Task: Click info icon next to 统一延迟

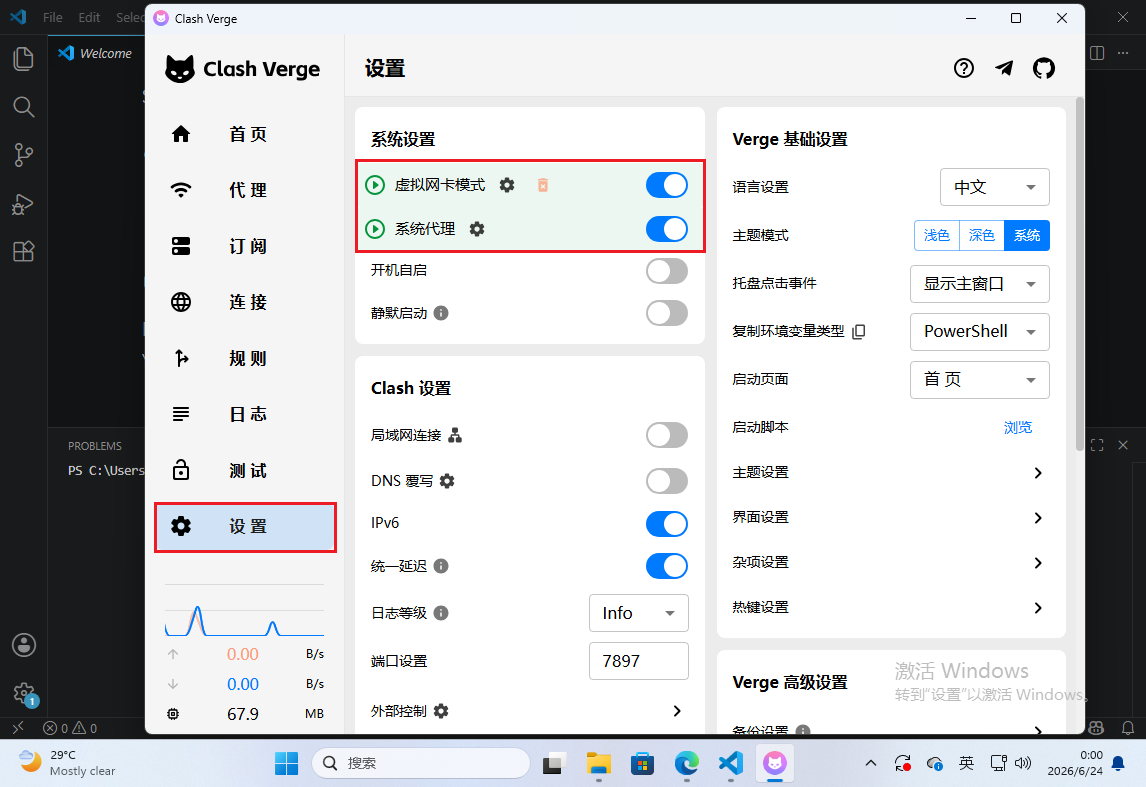Action: [441, 566]
